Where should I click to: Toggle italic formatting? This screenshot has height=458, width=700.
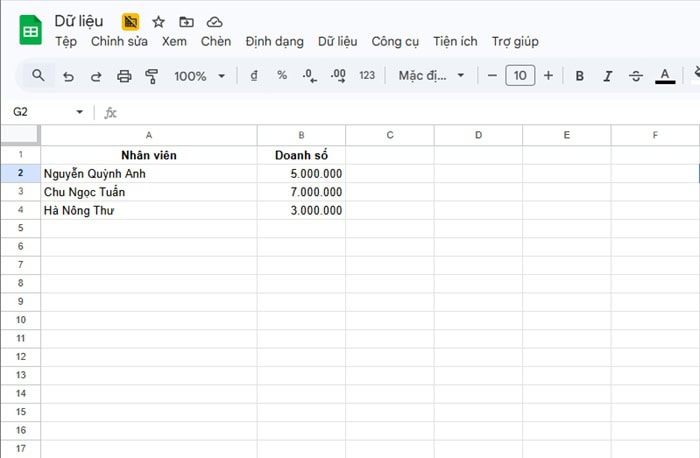click(607, 76)
